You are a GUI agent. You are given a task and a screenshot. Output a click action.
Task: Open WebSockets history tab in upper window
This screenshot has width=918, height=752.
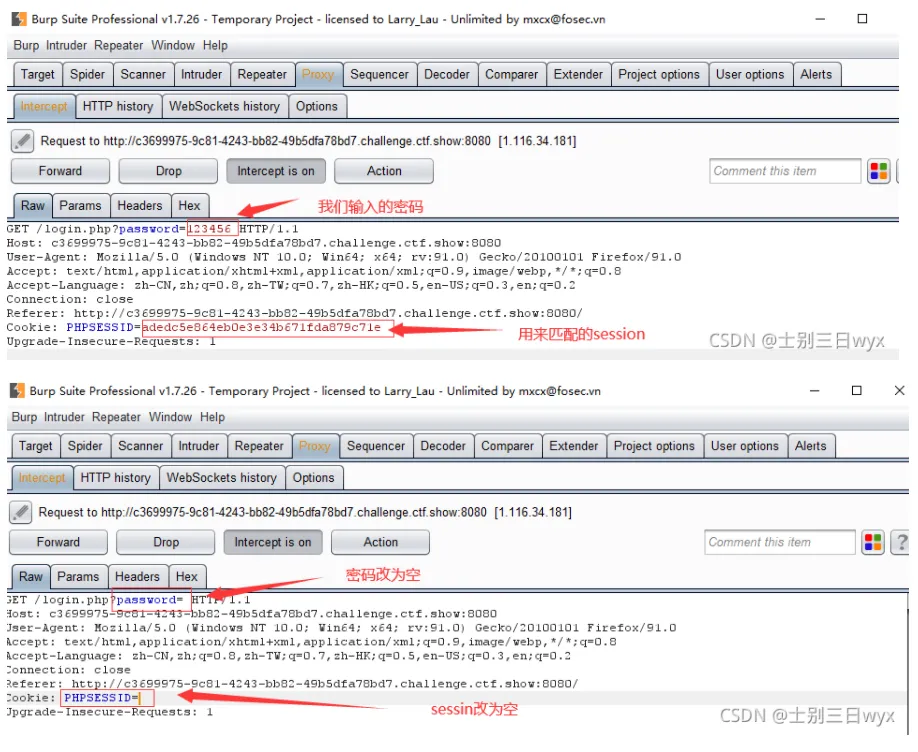click(224, 106)
